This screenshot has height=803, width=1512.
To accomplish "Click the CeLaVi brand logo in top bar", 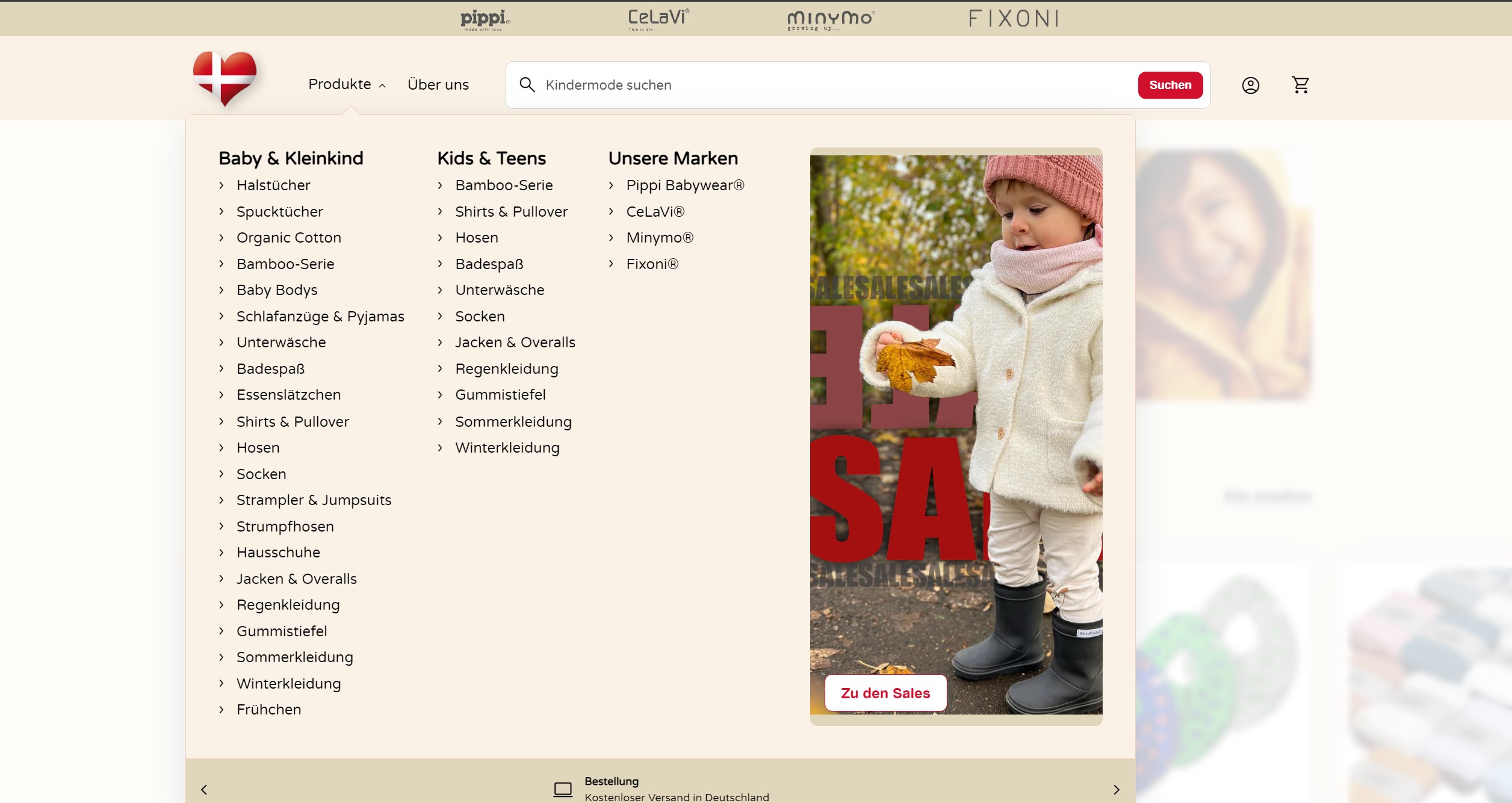I will (658, 19).
